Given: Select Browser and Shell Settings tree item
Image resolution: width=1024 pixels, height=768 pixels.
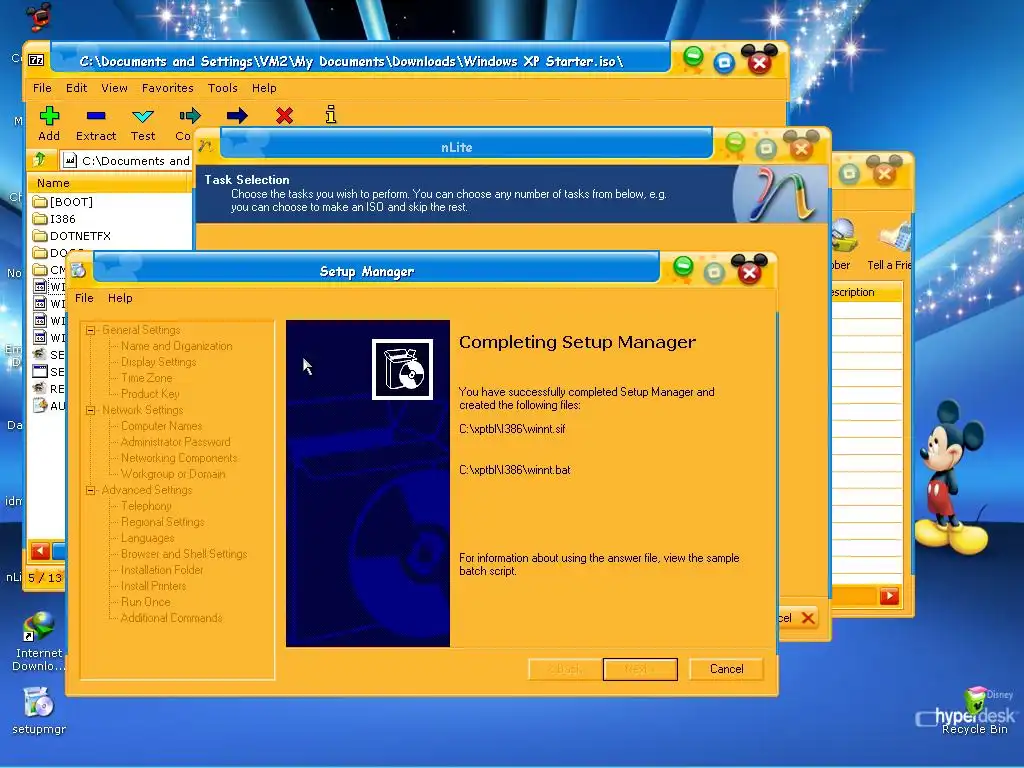Looking at the screenshot, I should [x=184, y=554].
